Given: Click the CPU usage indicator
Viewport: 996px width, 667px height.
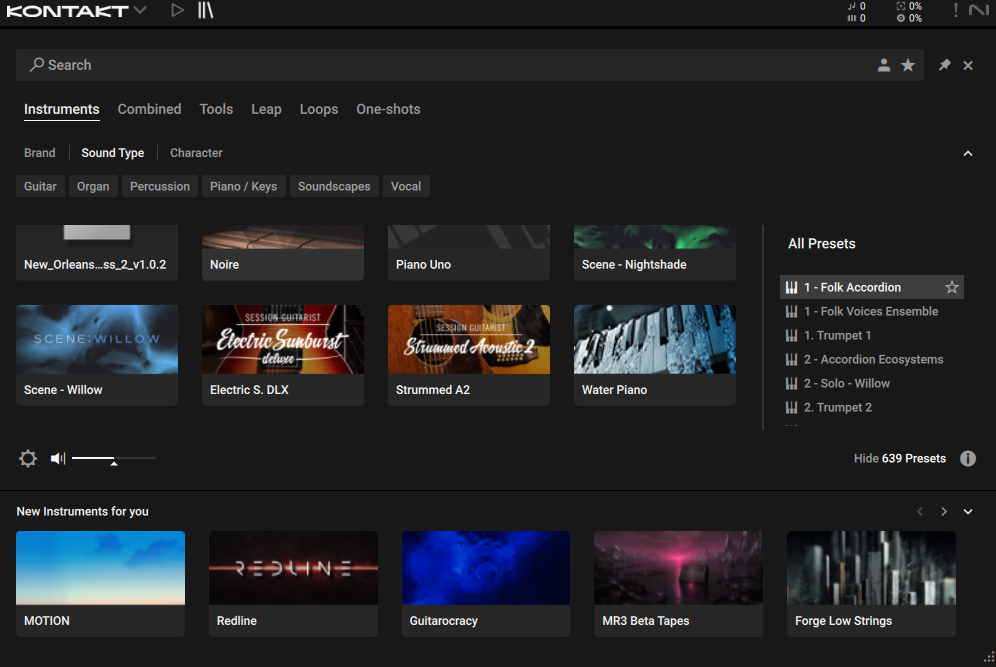Looking at the screenshot, I should coord(909,6).
